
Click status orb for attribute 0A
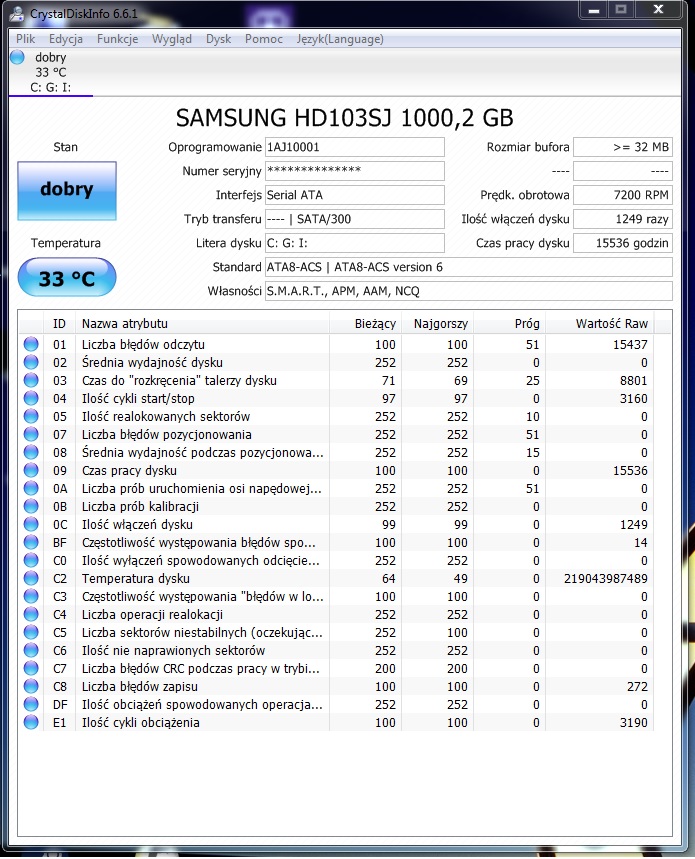pos(31,488)
